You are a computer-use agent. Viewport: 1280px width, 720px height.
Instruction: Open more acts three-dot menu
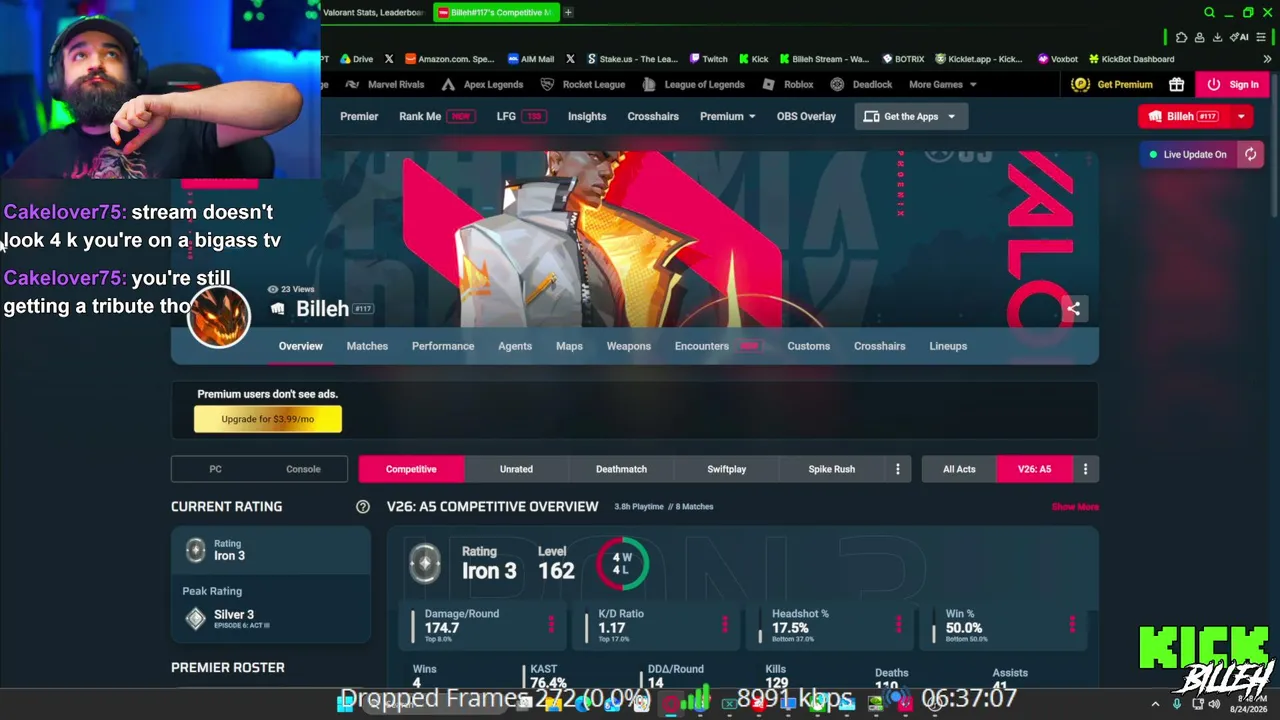click(x=1085, y=469)
